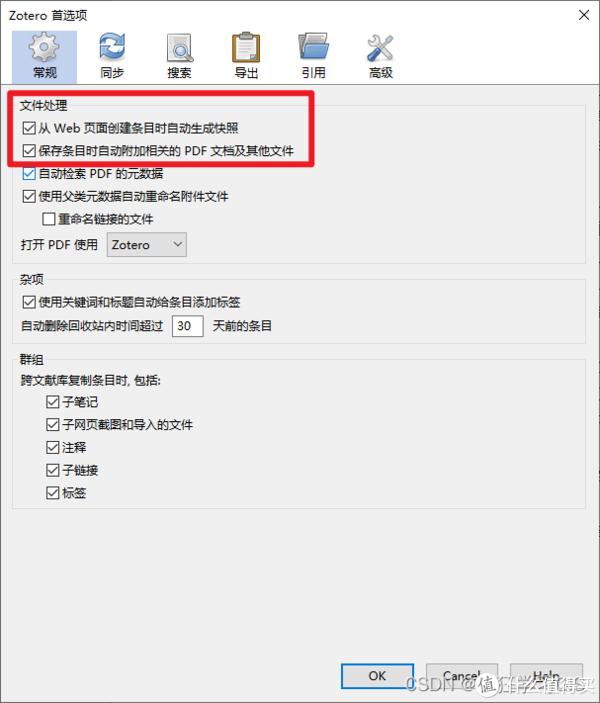Click the 30 days input field

187,326
